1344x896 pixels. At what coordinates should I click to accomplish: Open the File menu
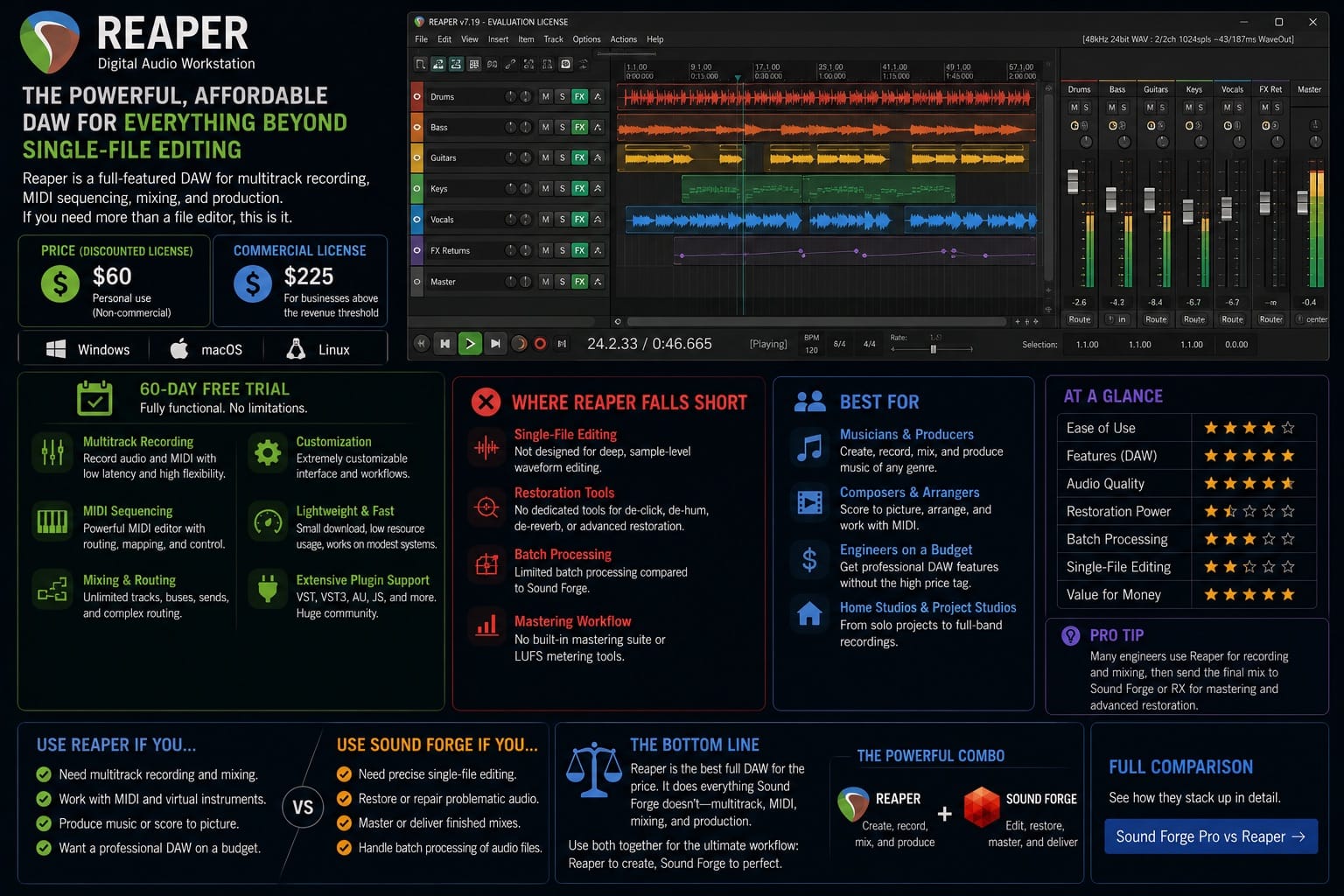[421, 39]
